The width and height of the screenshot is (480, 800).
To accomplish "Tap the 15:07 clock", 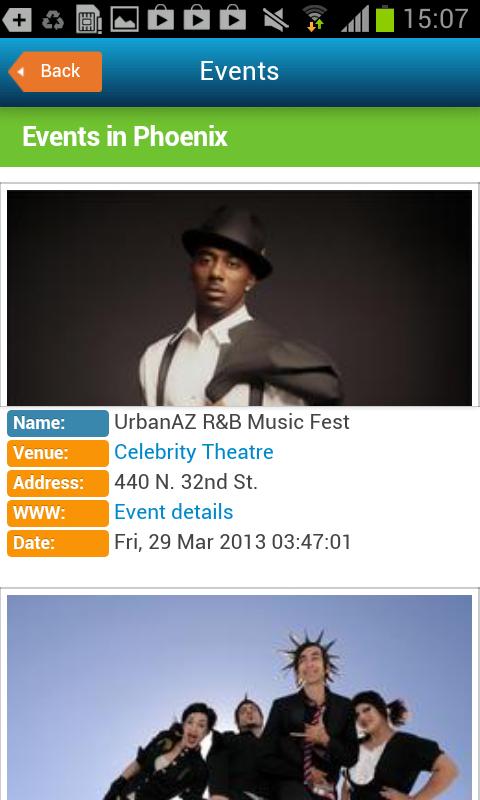I will pyautogui.click(x=436, y=19).
